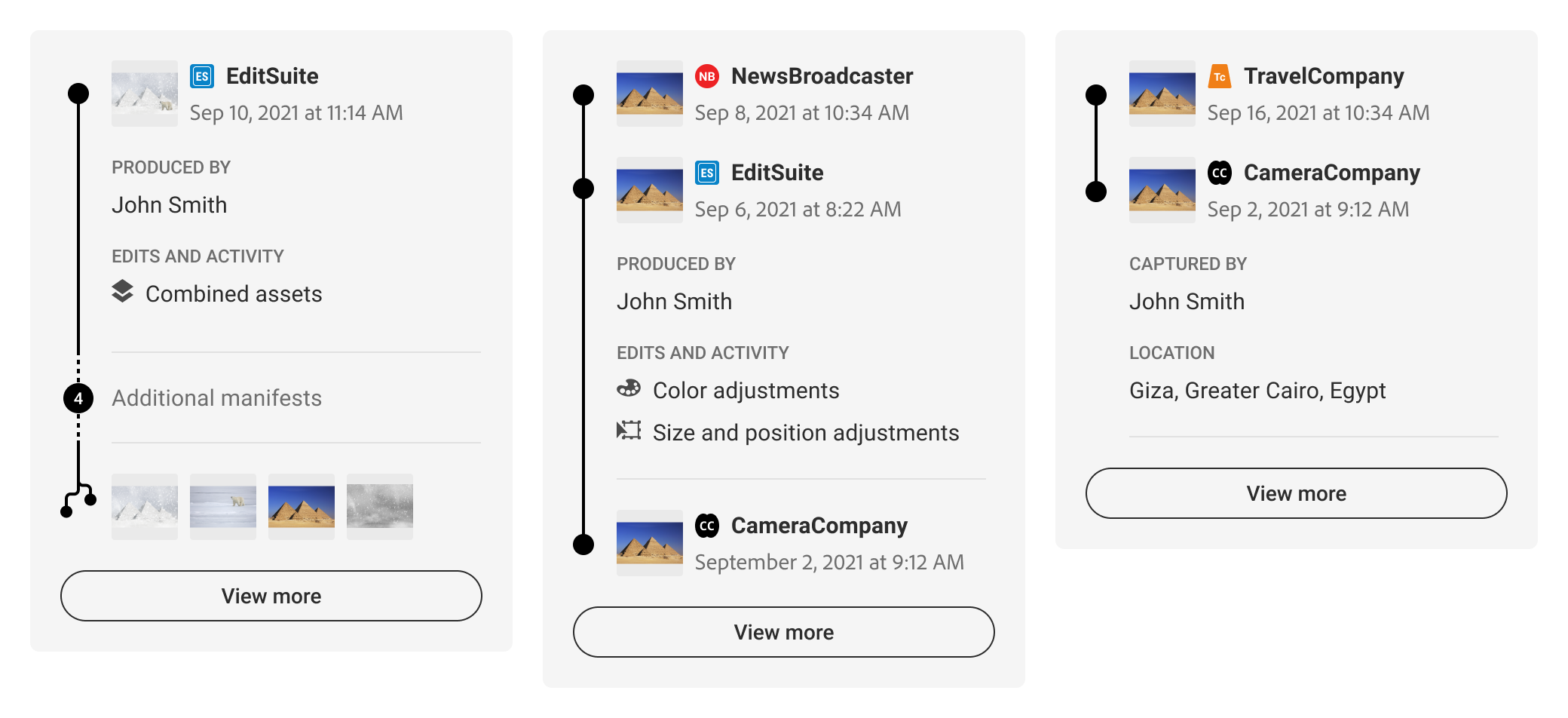Expand the 4 Additional manifests marker
Image resolution: width=1568 pixels, height=718 pixels.
78,398
